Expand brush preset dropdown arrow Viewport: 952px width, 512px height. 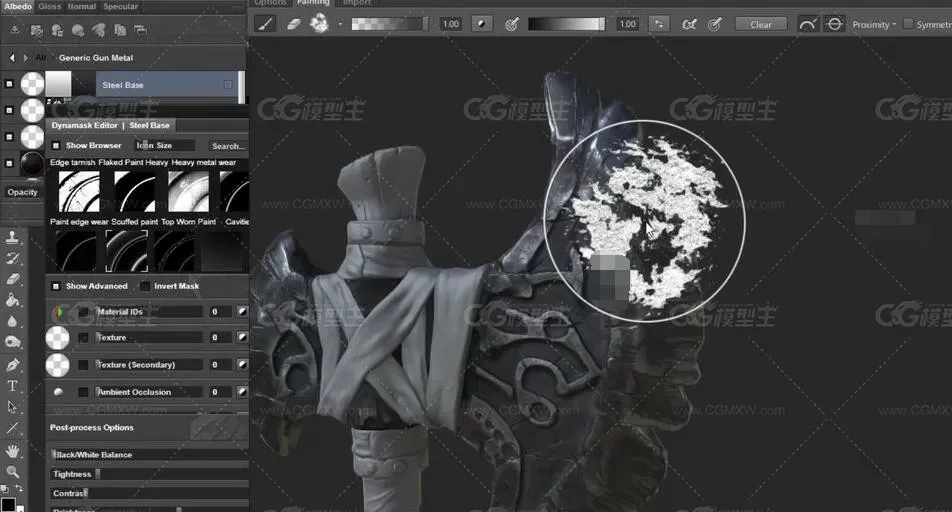click(340, 25)
